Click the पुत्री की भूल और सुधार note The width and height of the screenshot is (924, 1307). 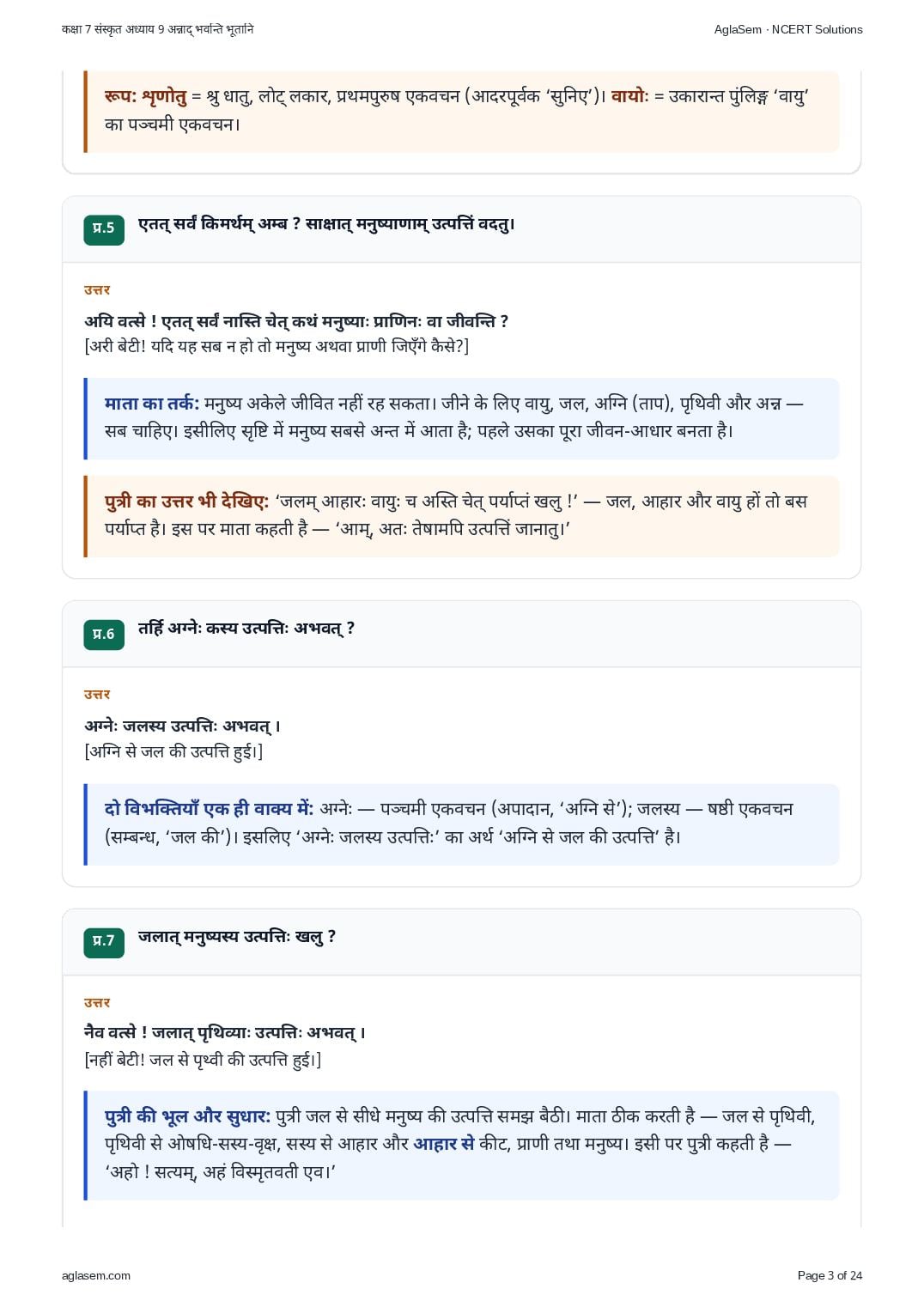pyautogui.click(x=461, y=1145)
